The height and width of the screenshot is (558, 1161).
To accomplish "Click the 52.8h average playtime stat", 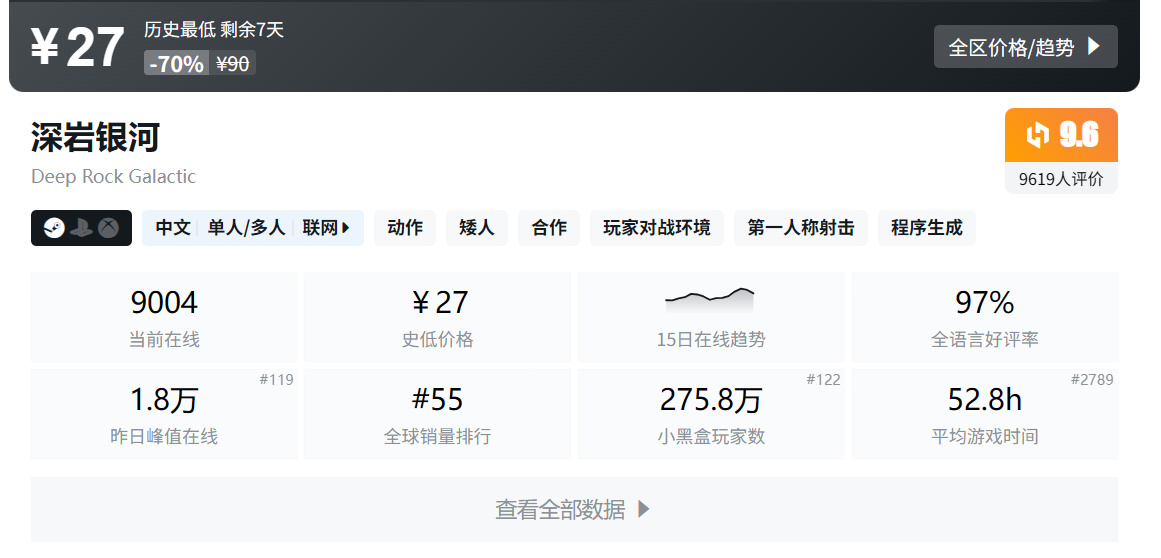I will [x=985, y=414].
